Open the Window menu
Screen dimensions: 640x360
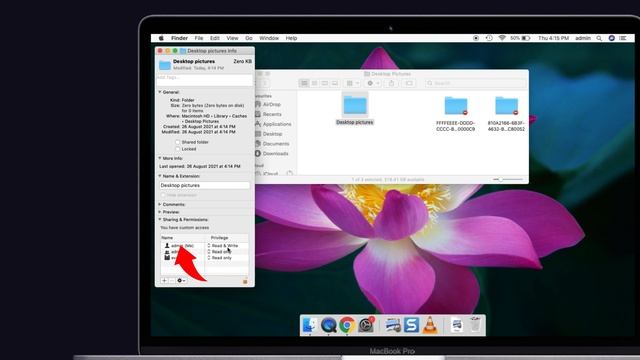269,38
